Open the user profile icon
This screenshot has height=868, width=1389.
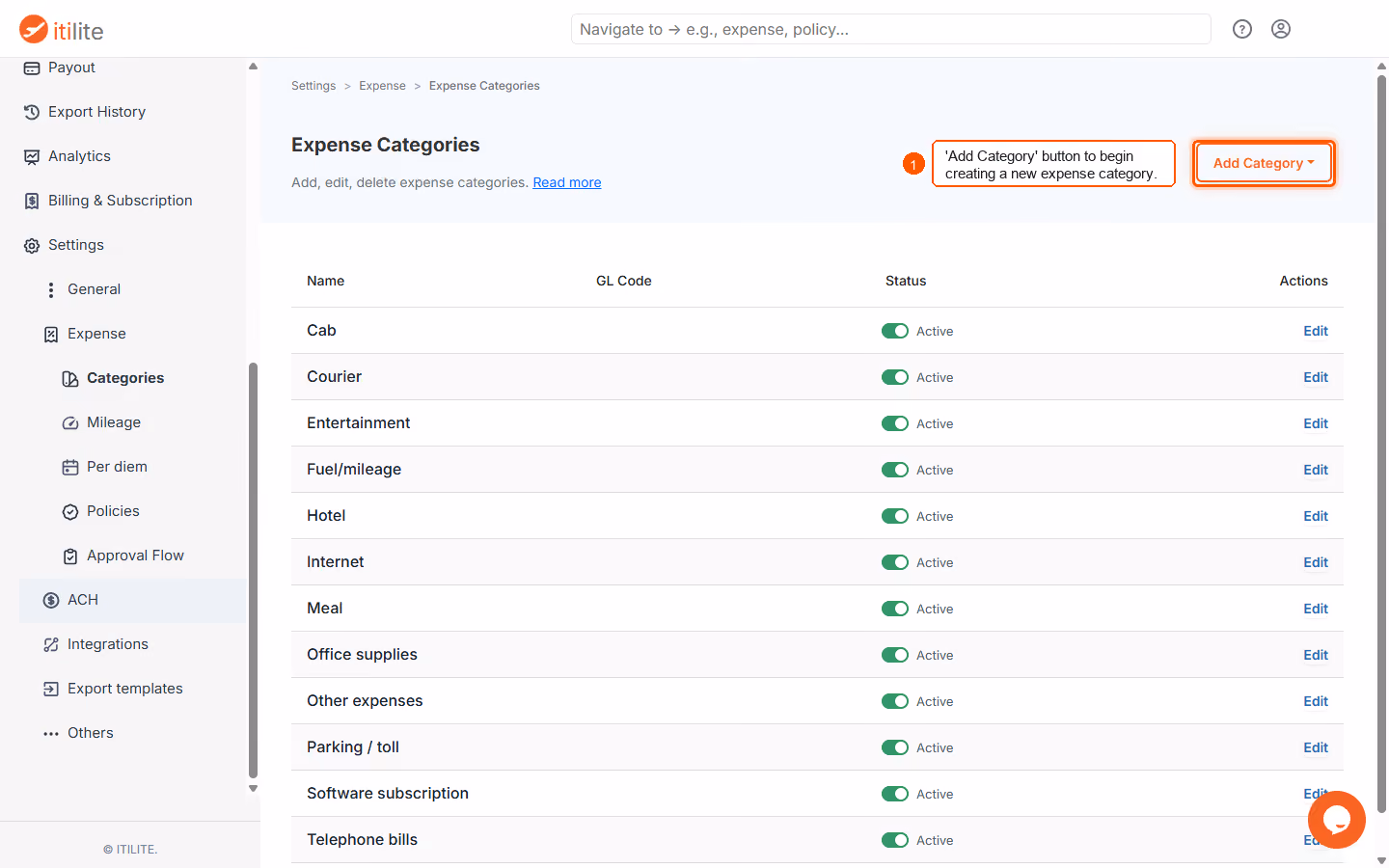1281,29
